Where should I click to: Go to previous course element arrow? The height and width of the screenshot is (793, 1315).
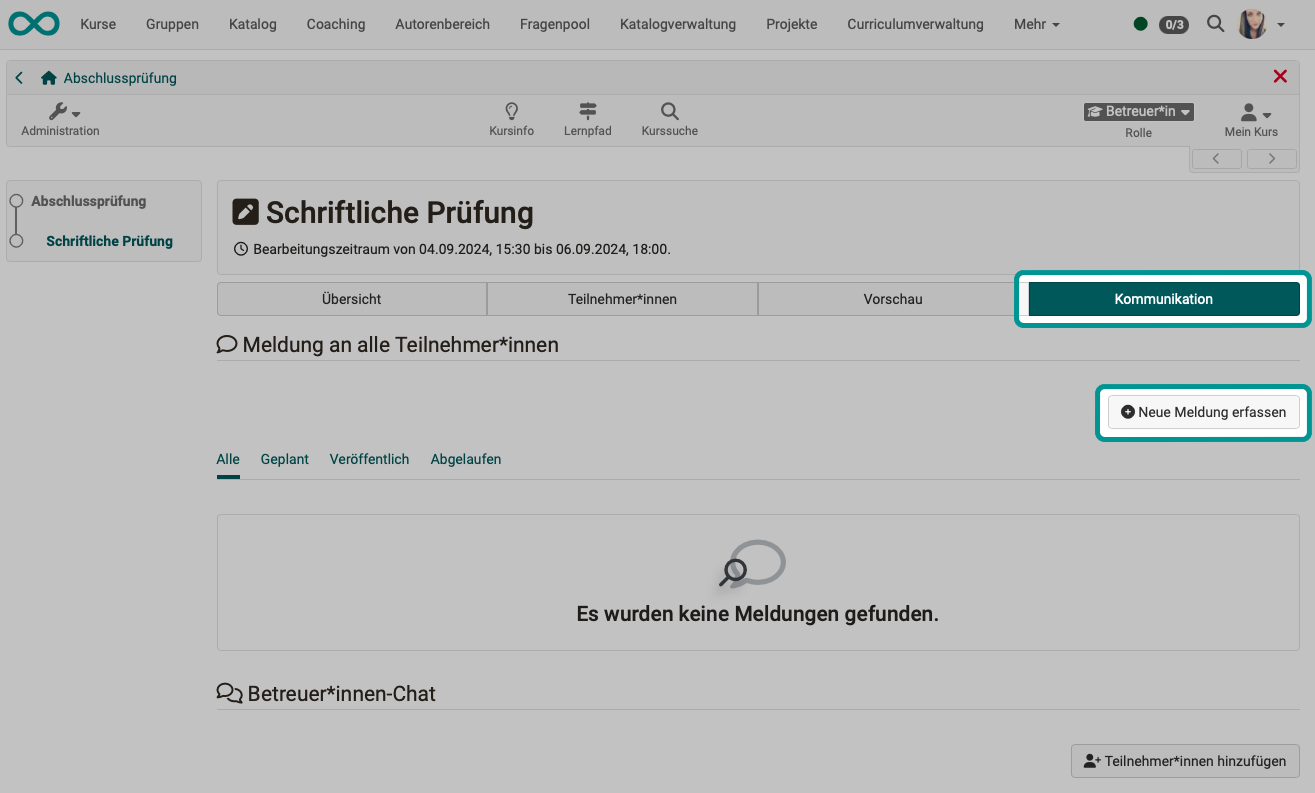[x=1216, y=159]
